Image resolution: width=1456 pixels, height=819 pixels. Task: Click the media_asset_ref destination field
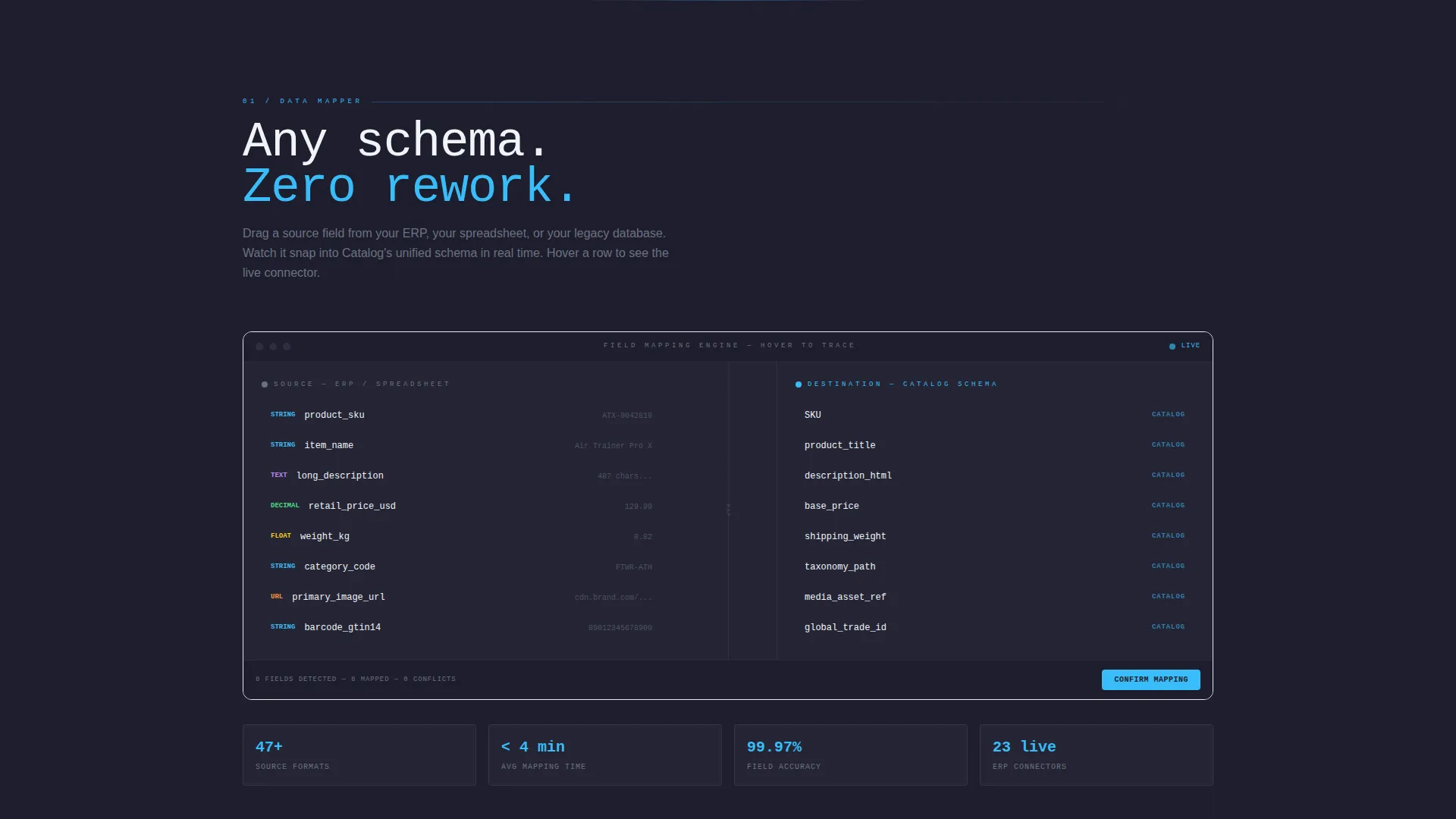point(995,597)
